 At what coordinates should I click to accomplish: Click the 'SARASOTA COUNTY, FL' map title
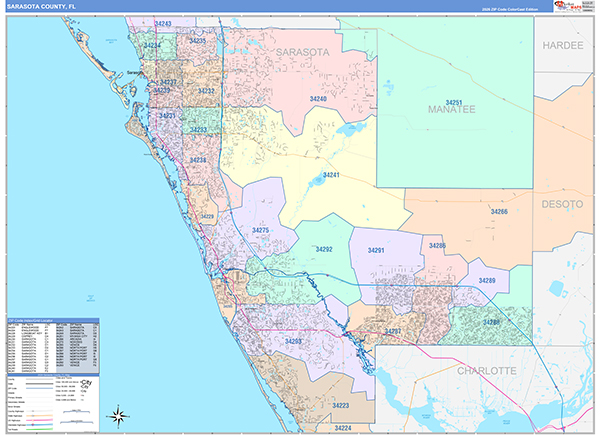point(42,7)
